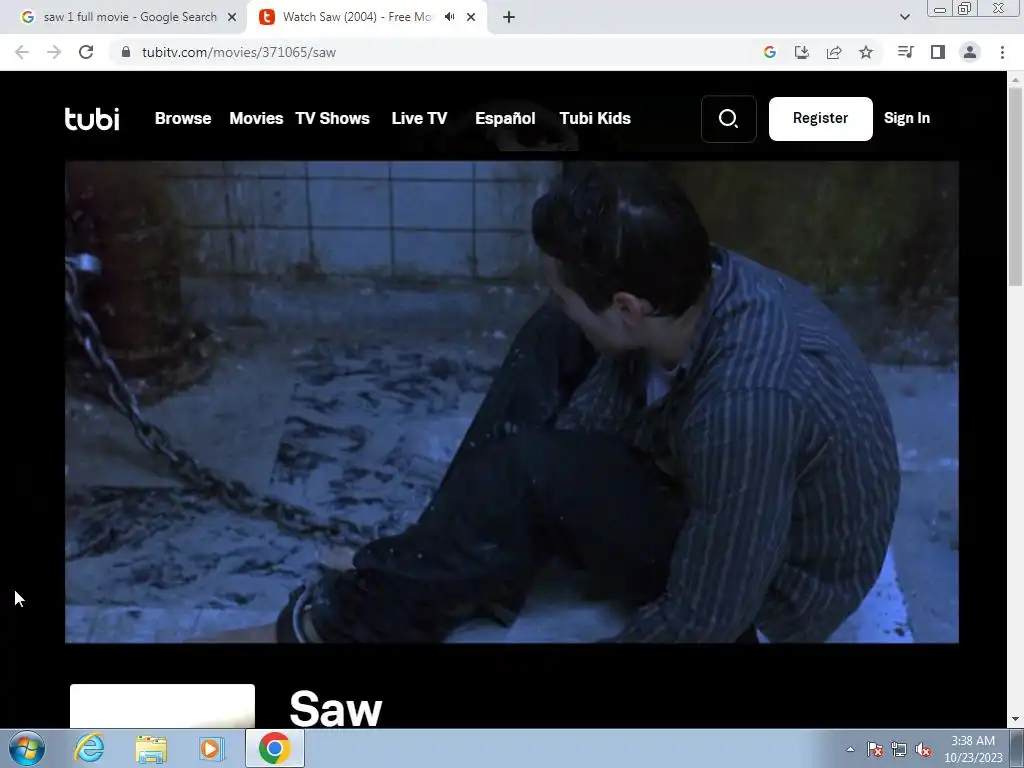This screenshot has height=768, width=1024.
Task: Launch Internet Explorer from taskbar
Action: point(89,748)
